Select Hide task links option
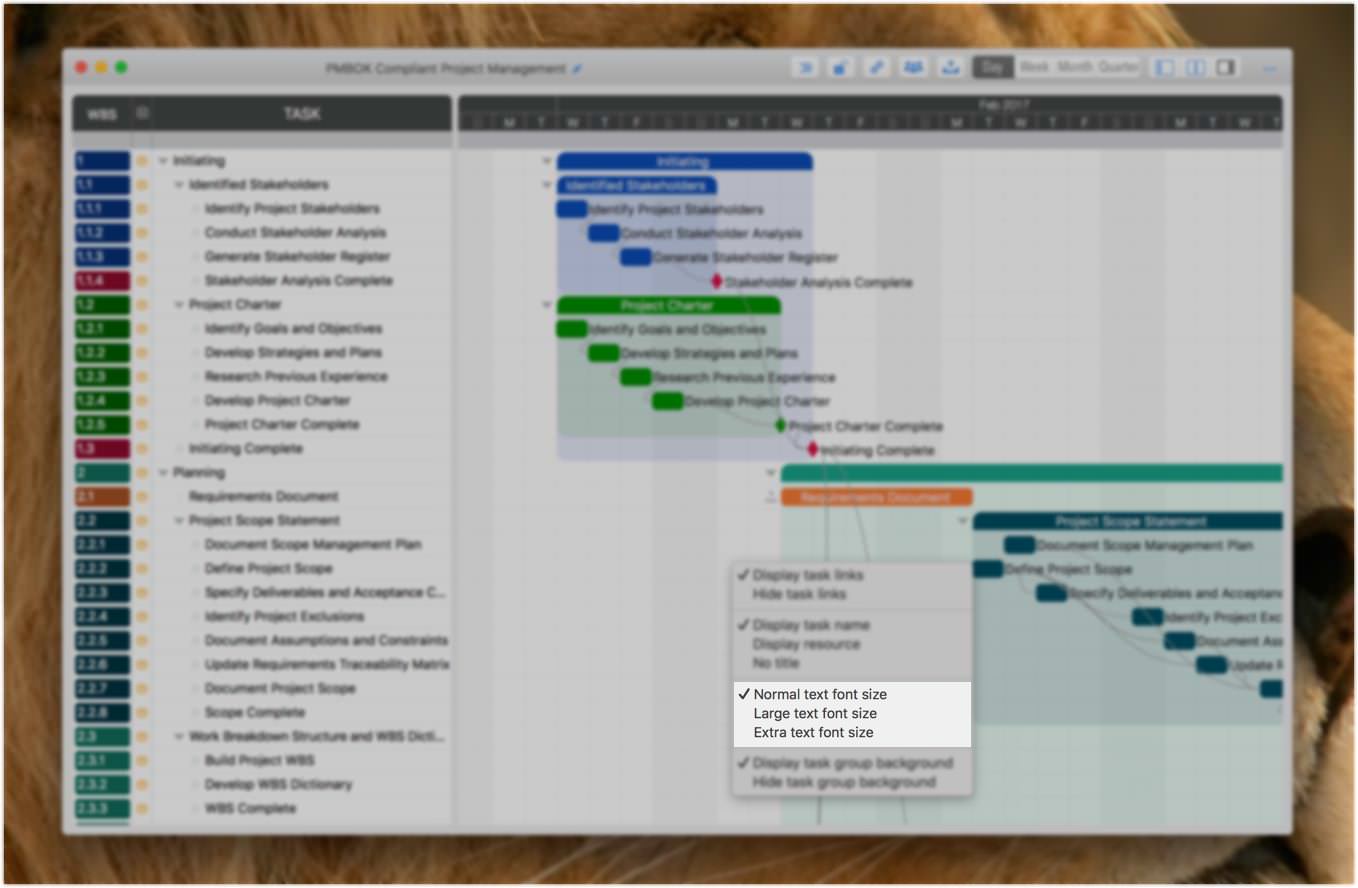This screenshot has width=1358, height=888. [799, 594]
